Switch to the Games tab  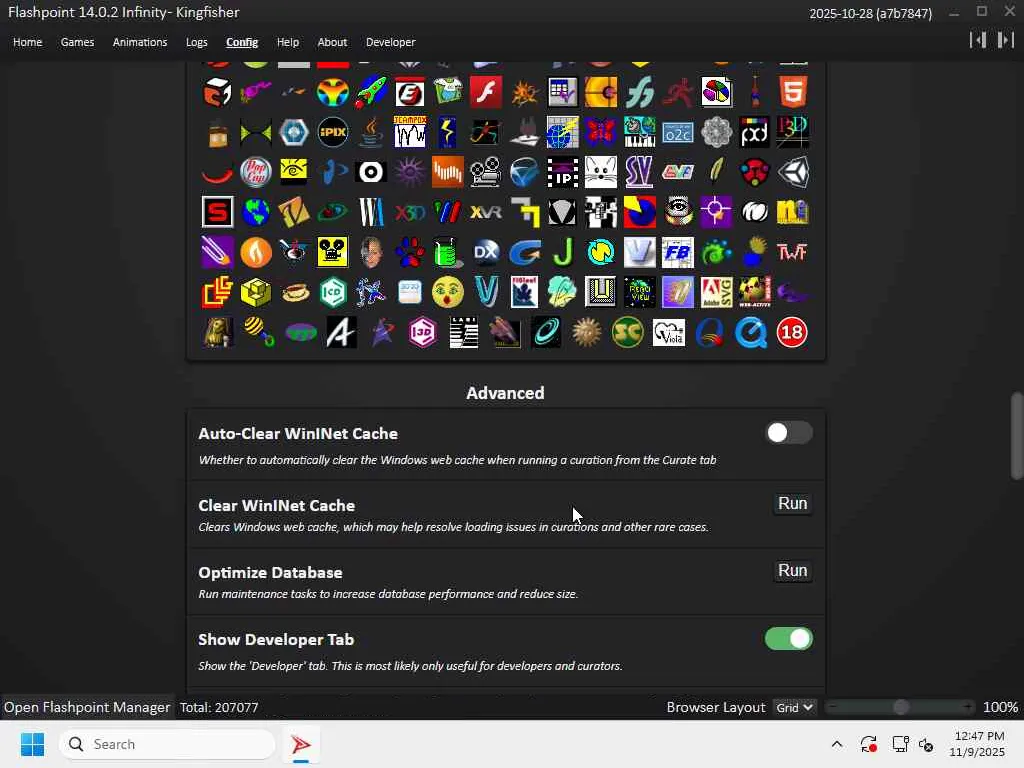pos(77,42)
